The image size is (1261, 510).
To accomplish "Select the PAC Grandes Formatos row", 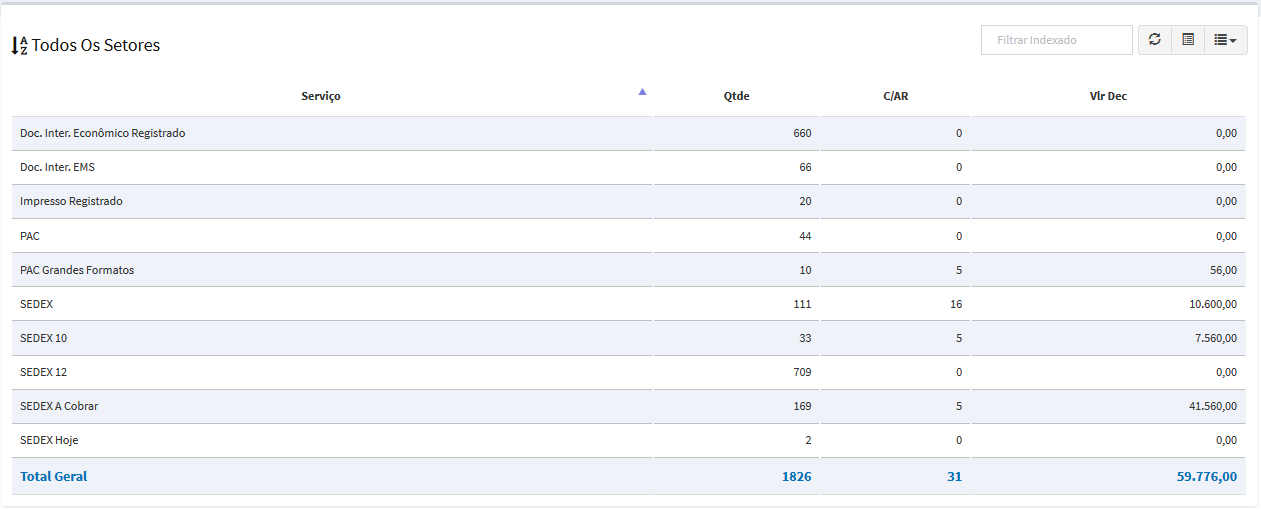I will pyautogui.click(x=628, y=270).
